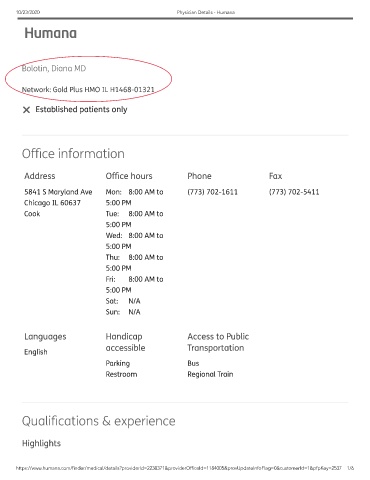370x480 pixels.
Task: Click Qualifications & experience heading
Action: tap(99, 421)
